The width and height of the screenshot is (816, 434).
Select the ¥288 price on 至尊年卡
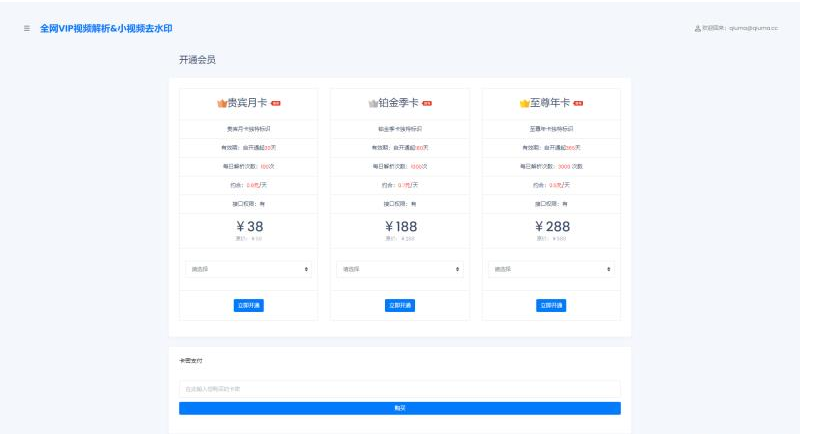click(551, 227)
